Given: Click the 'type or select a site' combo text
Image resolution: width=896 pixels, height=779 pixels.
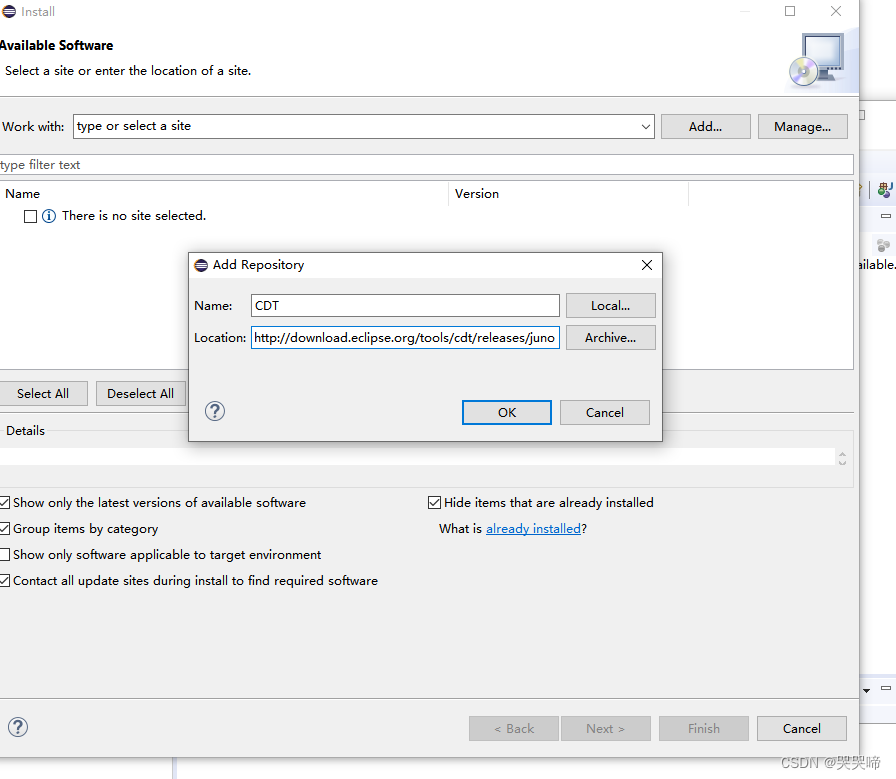Looking at the screenshot, I should pos(134,126).
